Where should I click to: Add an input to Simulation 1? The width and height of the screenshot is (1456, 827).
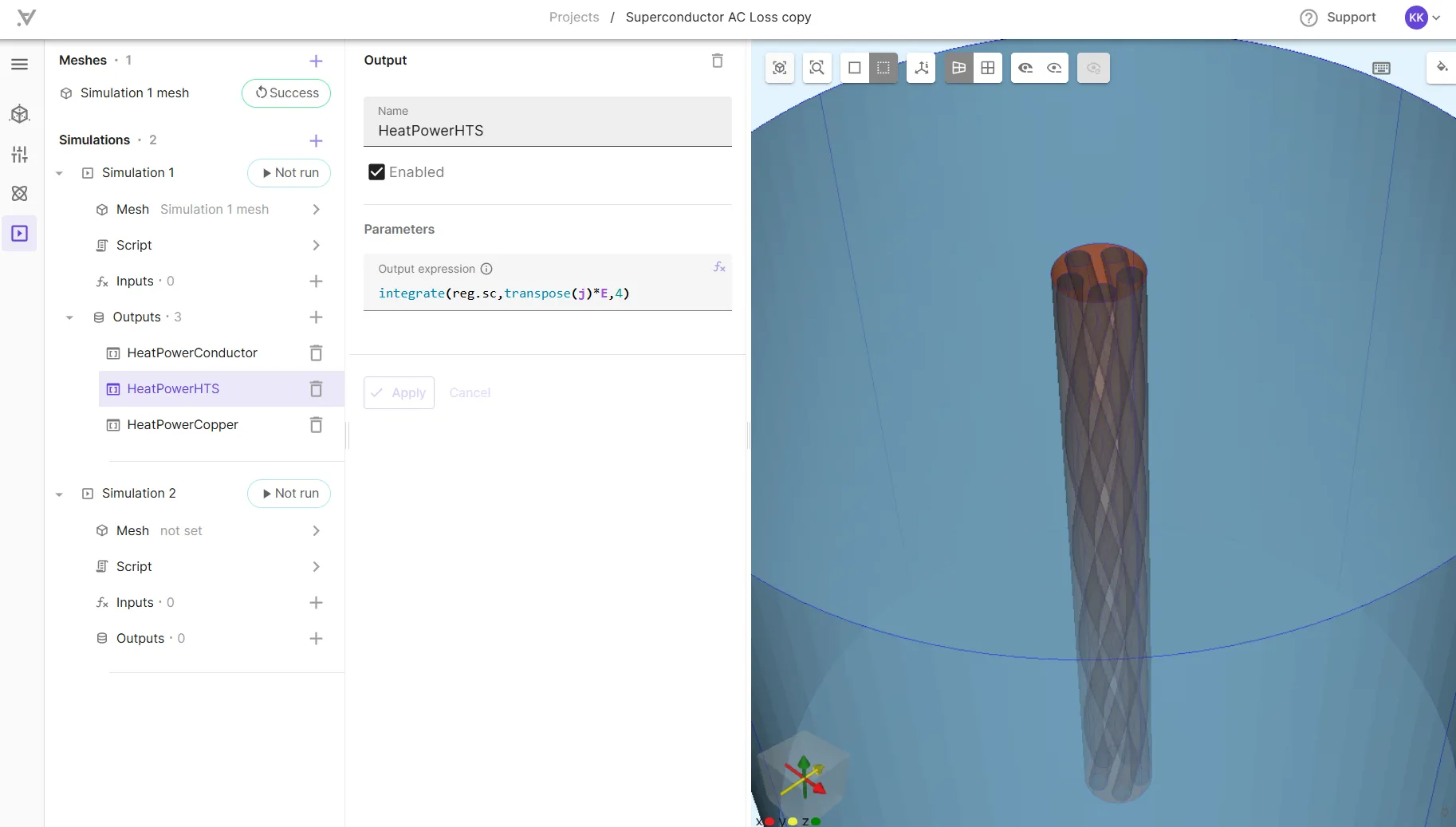(x=317, y=281)
